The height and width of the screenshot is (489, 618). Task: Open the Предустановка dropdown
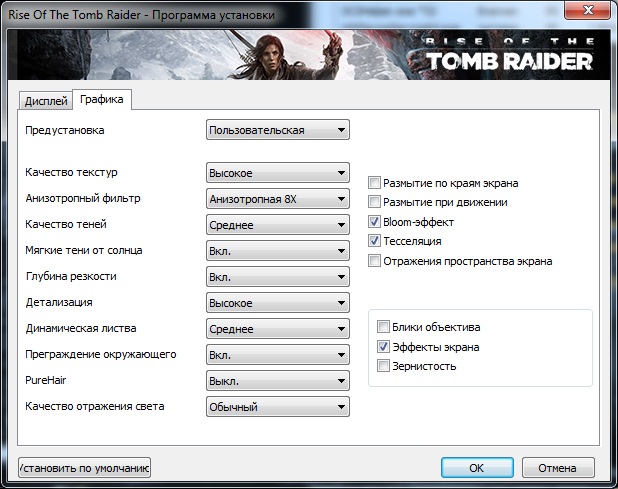click(278, 130)
